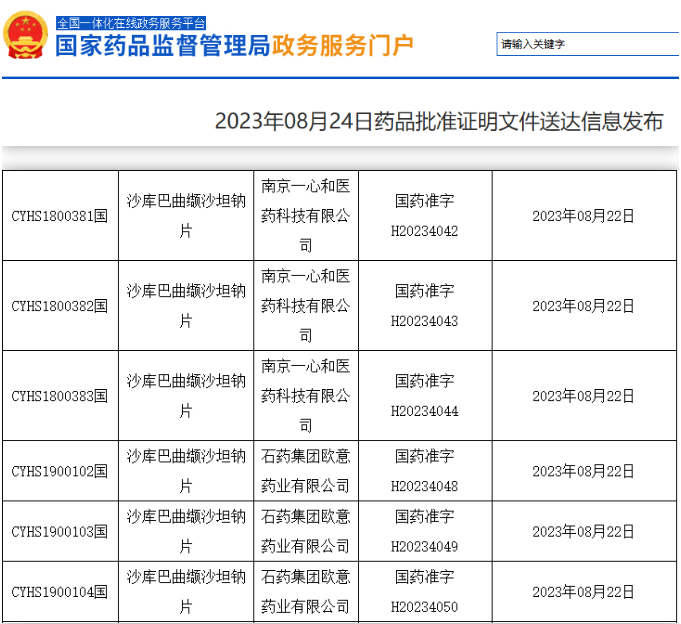681x624 pixels.
Task: Click the orange 政务服务门户 heading
Action: tap(342, 46)
